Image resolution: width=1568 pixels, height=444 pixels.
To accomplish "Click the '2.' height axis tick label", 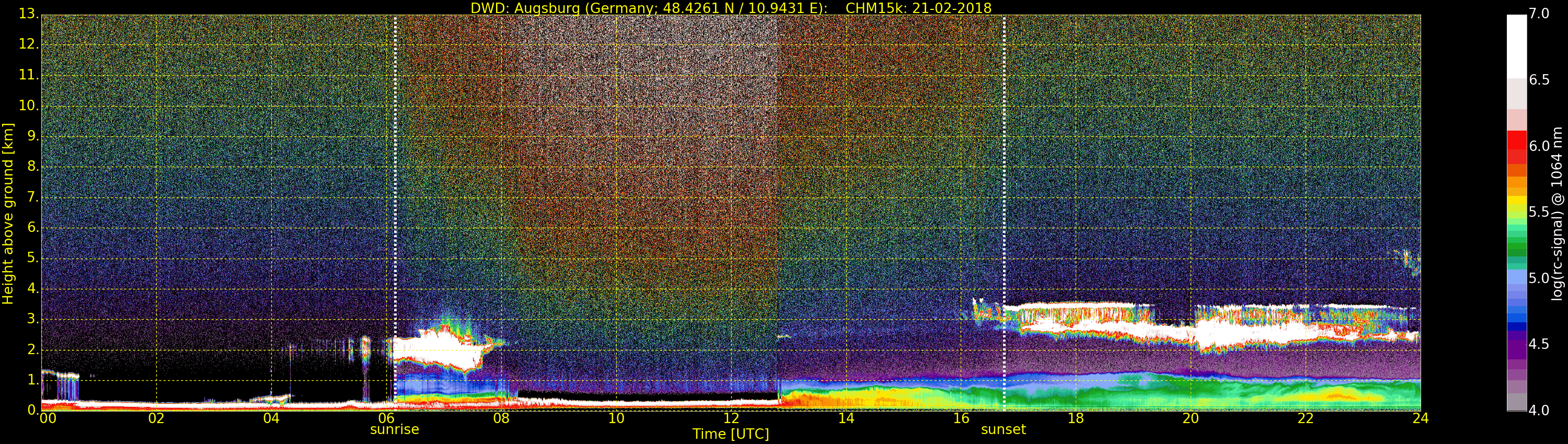I will (x=33, y=349).
